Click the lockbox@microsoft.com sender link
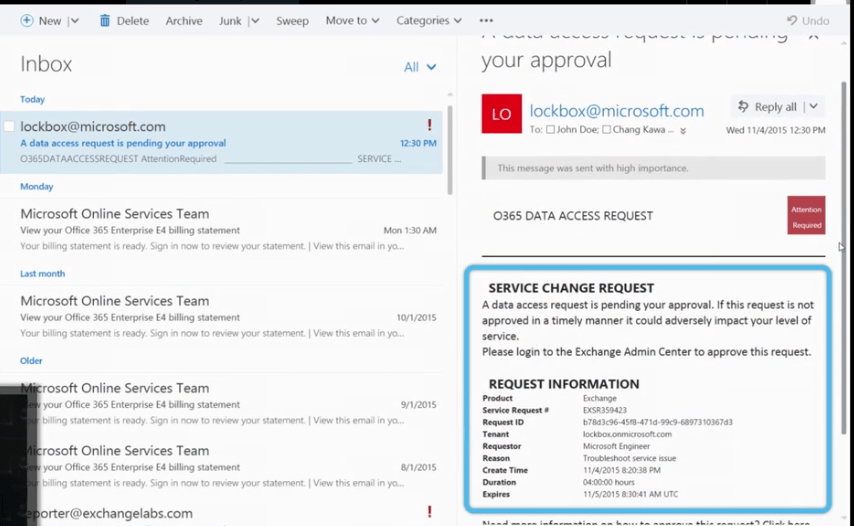Image resolution: width=854 pixels, height=526 pixels. click(616, 111)
